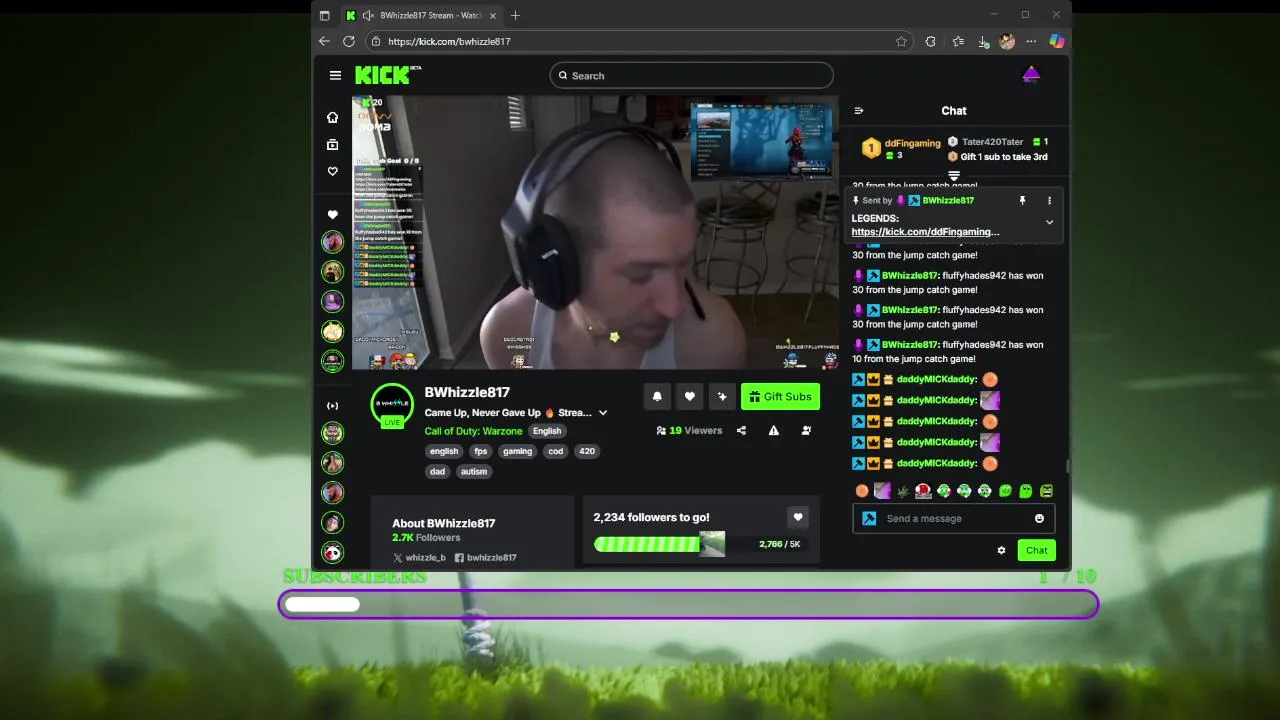Open the channel user list icon
Viewport: 1280px width, 720px height.
tap(806, 431)
